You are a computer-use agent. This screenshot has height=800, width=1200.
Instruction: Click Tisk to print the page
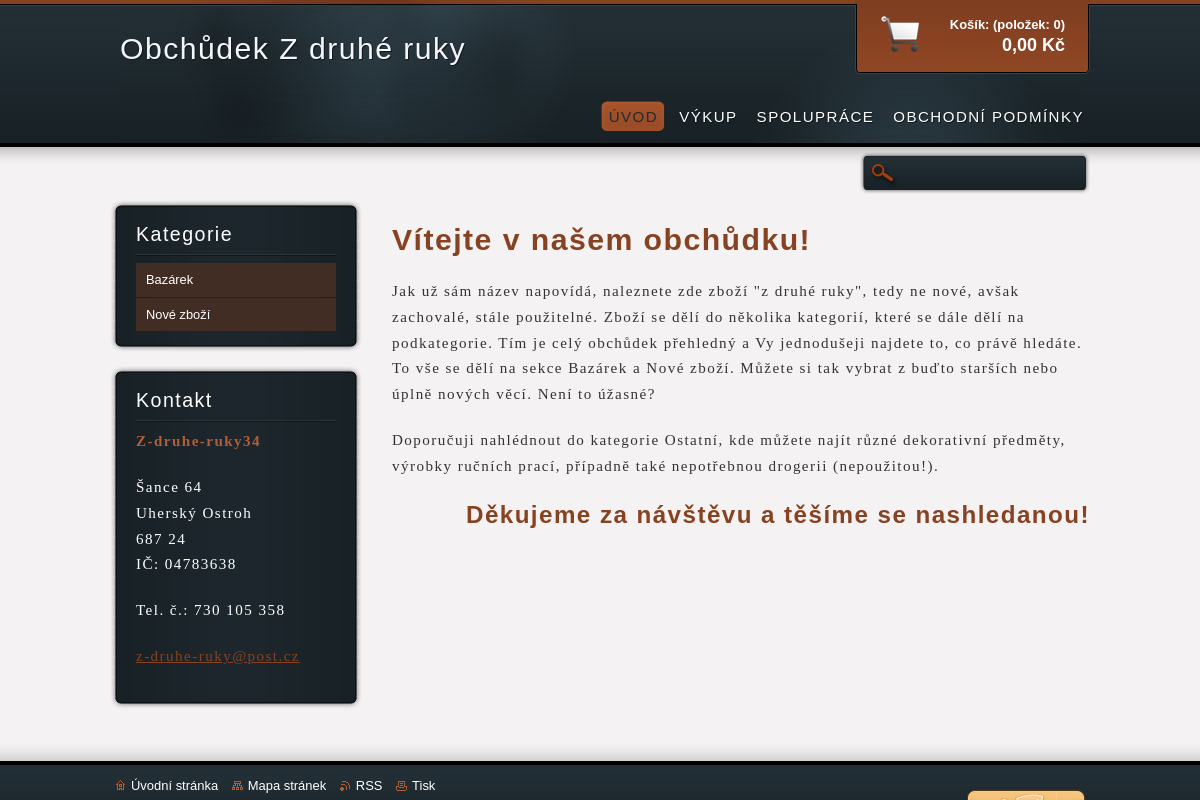coord(423,785)
